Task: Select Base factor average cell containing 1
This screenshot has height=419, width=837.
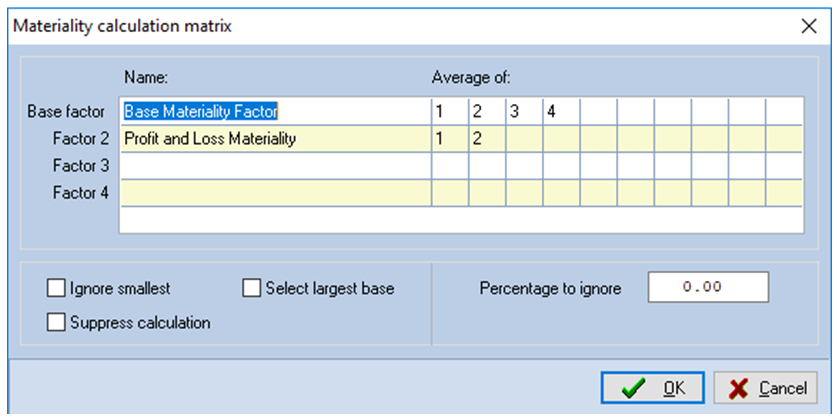Action: click(450, 112)
